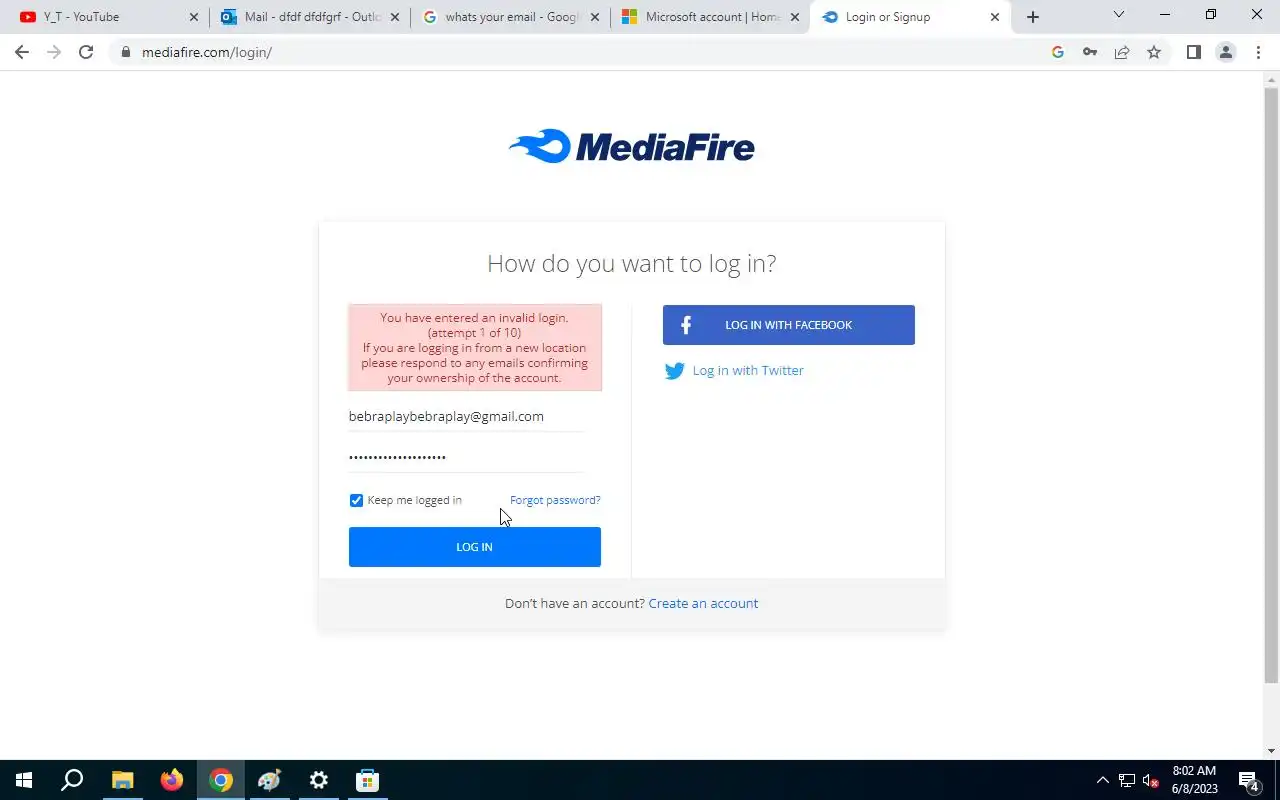This screenshot has height=800, width=1280.
Task: Switch to the Microsoft account tab
Action: pyautogui.click(x=711, y=17)
